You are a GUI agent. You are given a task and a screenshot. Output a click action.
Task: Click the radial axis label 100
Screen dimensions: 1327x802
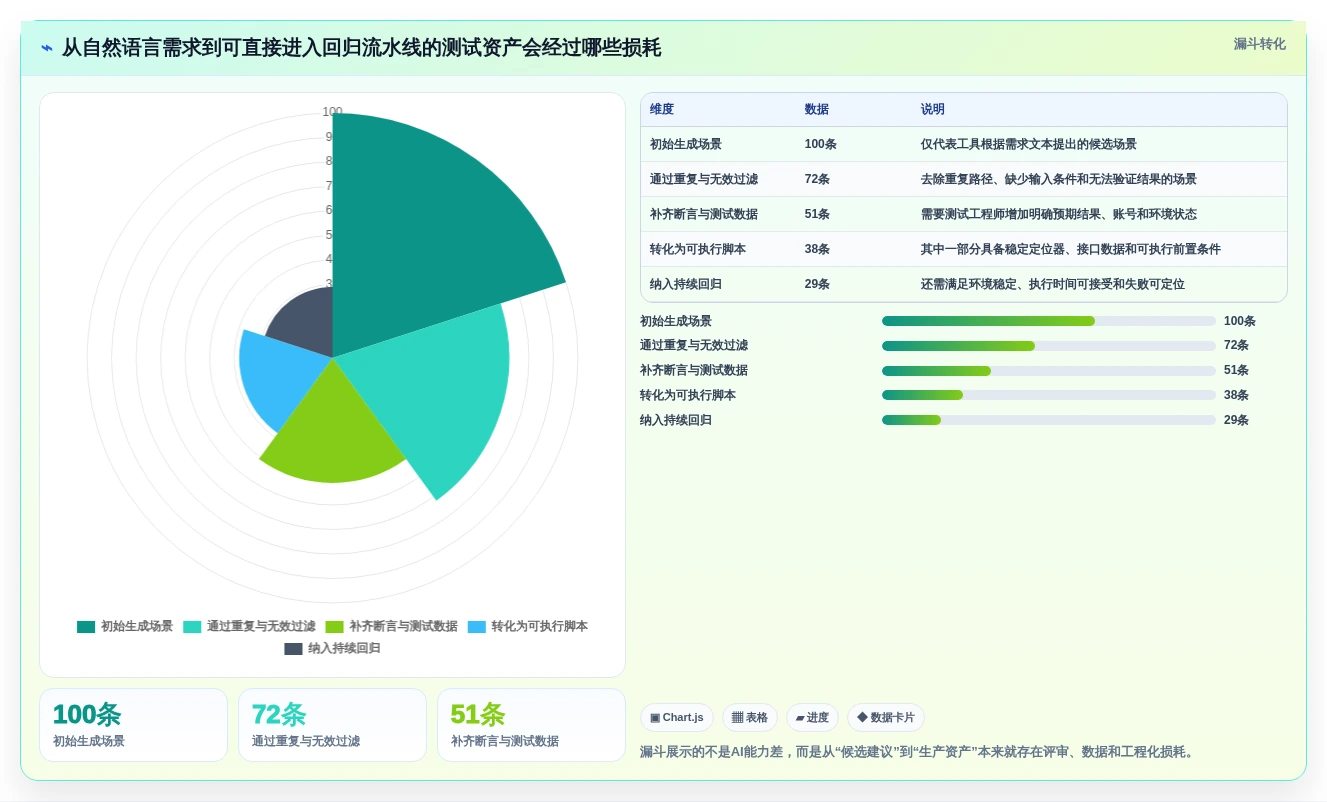pos(332,112)
